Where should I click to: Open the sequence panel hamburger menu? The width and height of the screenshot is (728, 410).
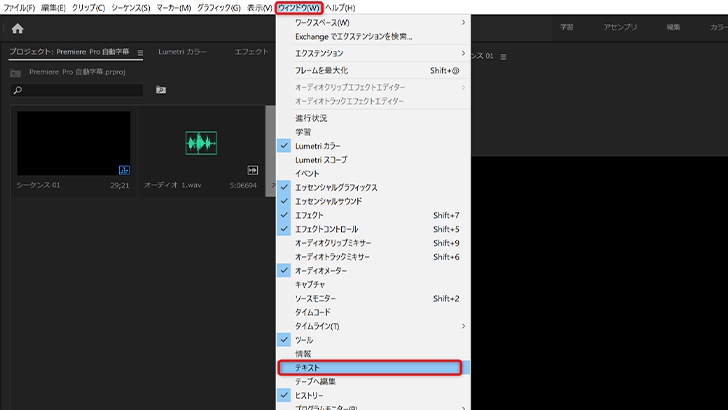coord(503,57)
